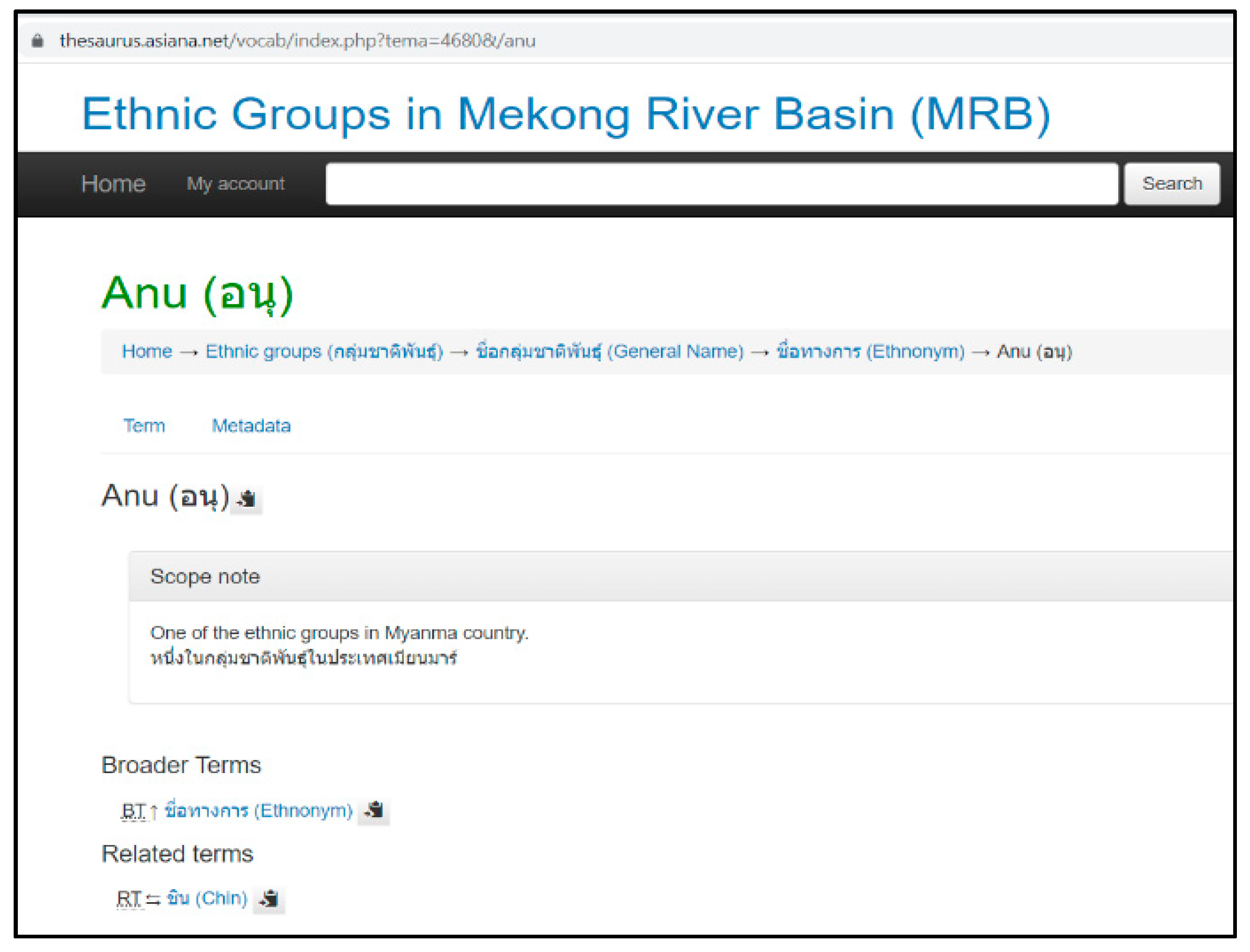The width and height of the screenshot is (1250, 952).
Task: Click copy icon beside Ethnonym broader term
Action: pyautogui.click(x=375, y=810)
